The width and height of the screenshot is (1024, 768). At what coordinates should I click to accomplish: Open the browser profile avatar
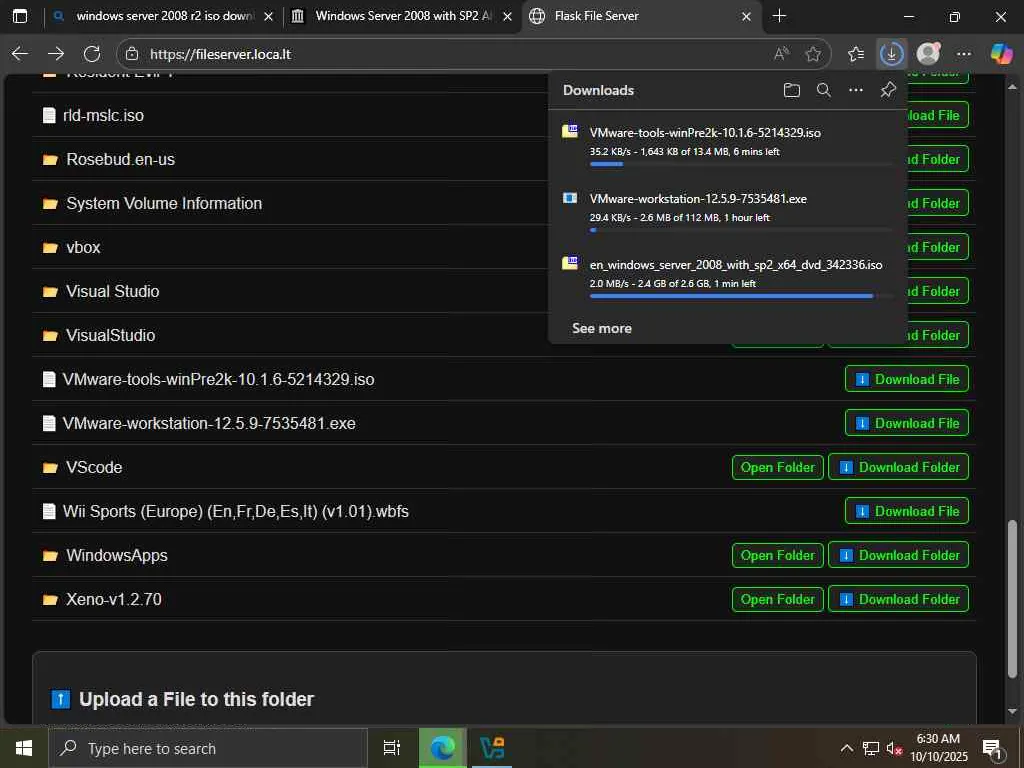pos(928,54)
